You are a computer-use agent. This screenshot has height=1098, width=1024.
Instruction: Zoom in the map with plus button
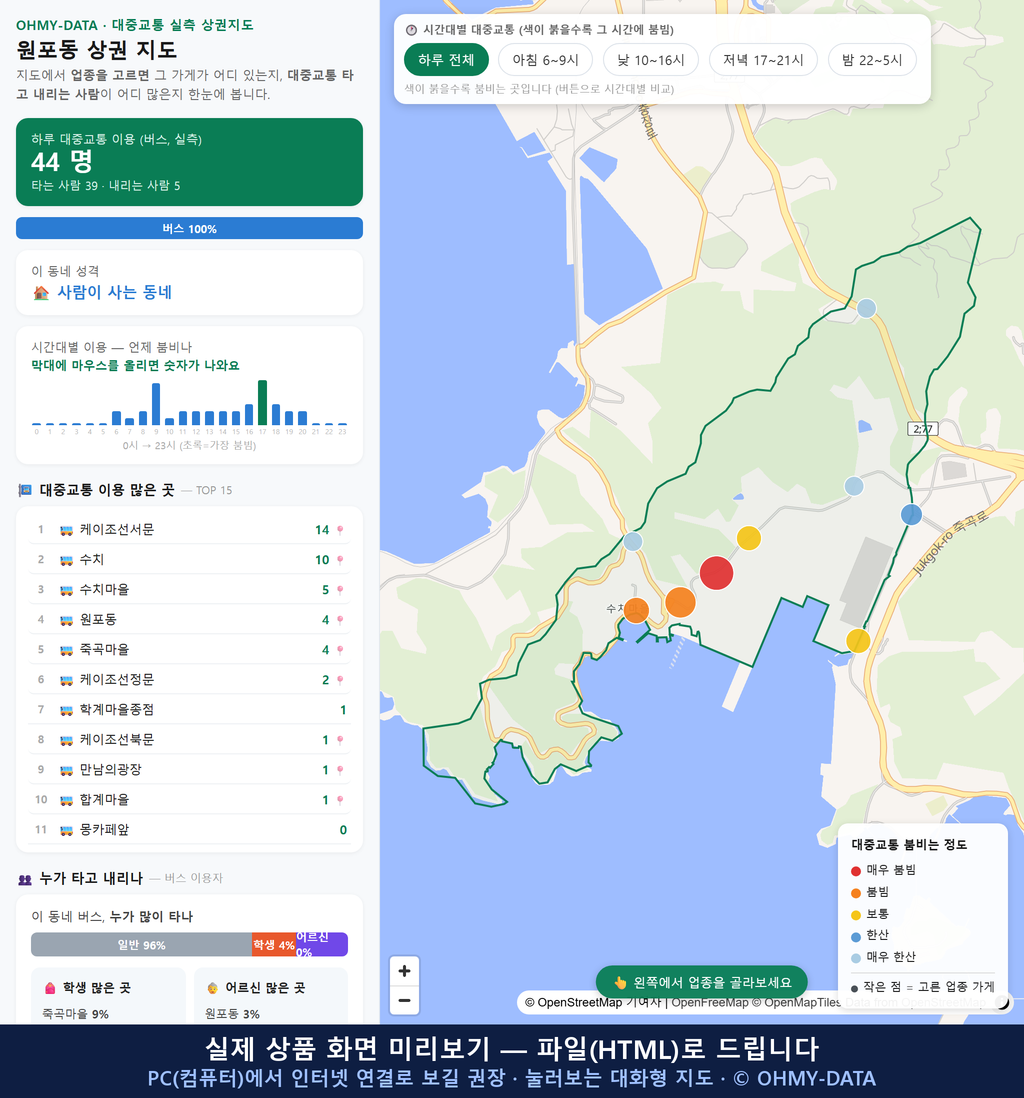point(404,971)
